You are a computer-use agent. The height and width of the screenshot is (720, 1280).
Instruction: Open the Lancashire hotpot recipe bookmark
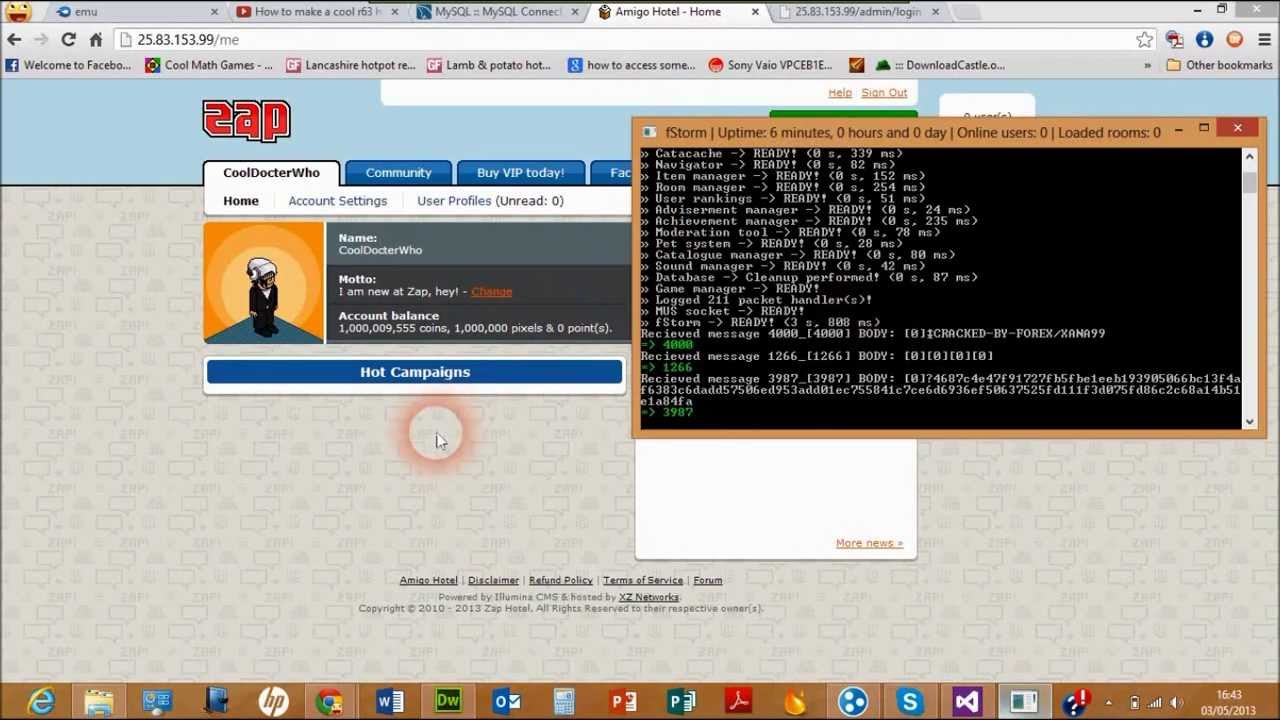point(350,65)
